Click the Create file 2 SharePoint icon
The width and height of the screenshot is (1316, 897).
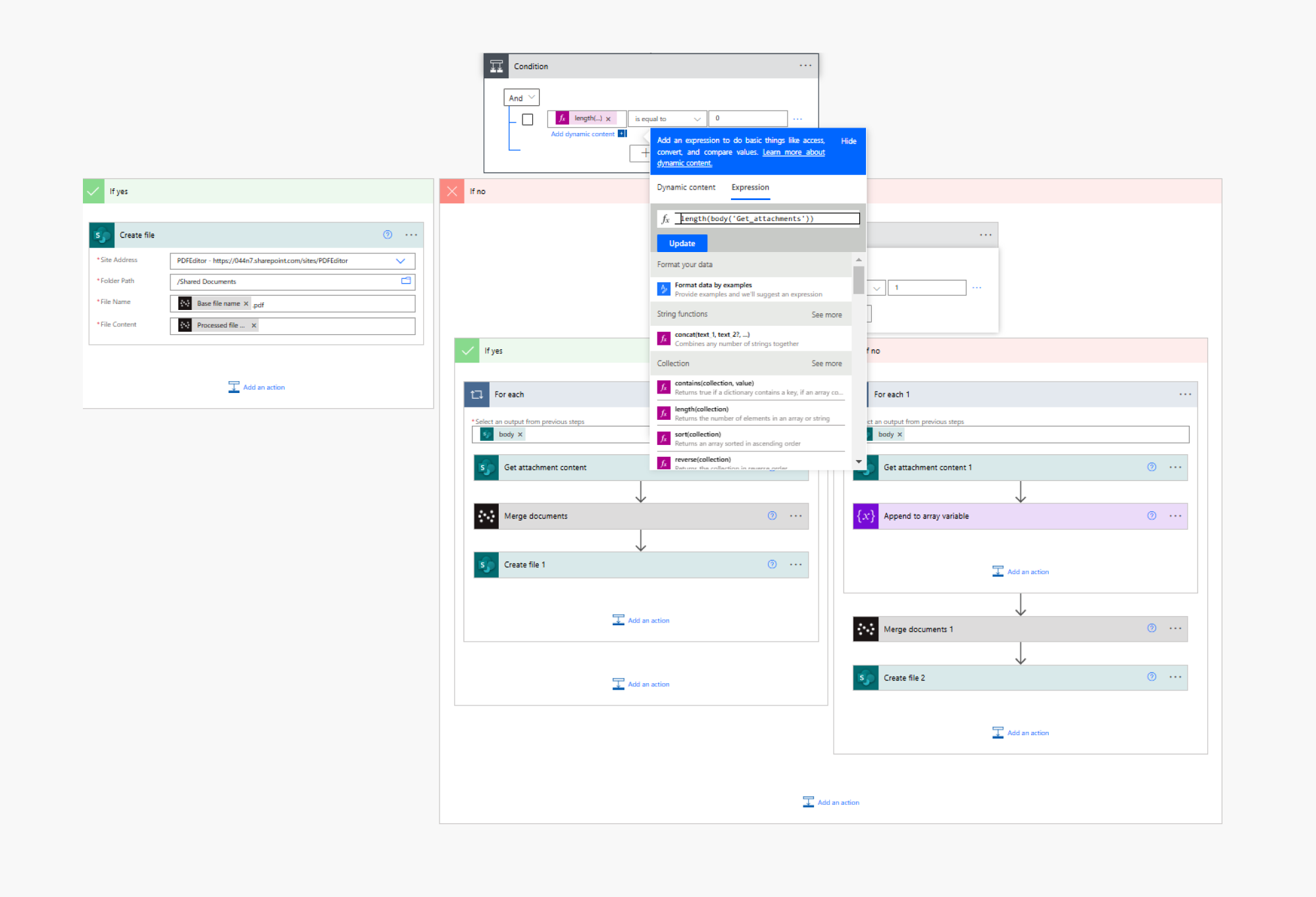point(866,678)
